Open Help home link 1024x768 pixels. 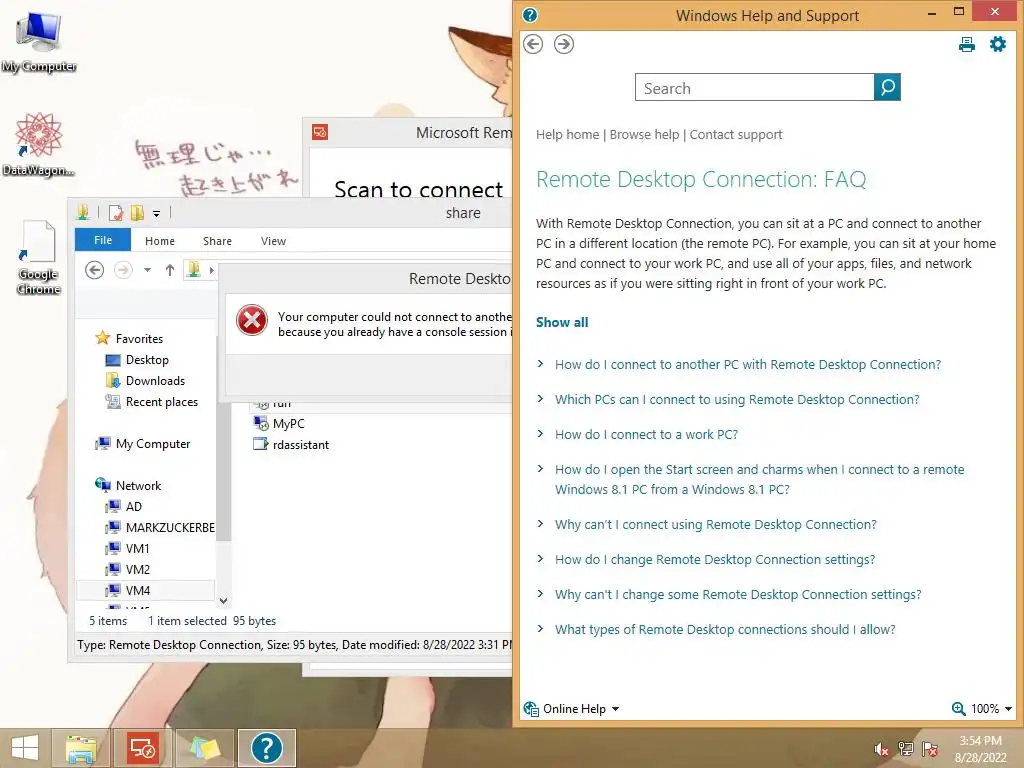567,135
